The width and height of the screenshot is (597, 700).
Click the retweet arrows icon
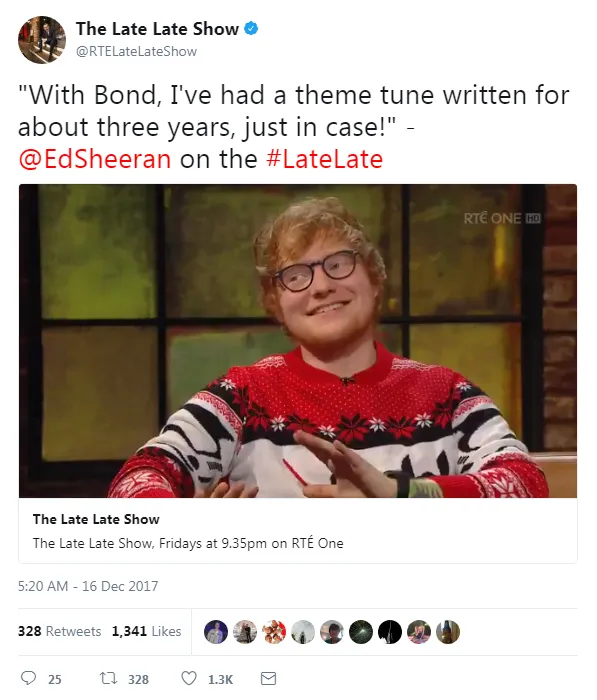click(x=109, y=679)
